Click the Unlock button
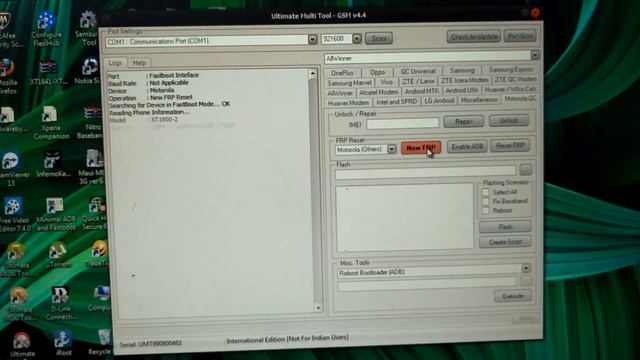Screen dimensions: 640x360 click(x=509, y=120)
